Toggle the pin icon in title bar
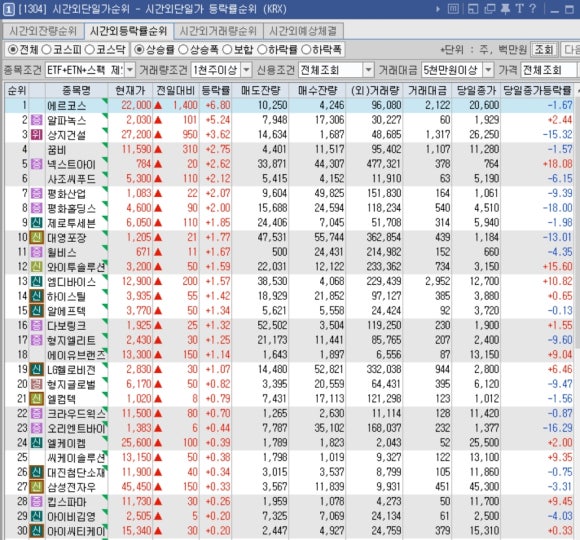Image resolution: width=580 pixels, height=540 pixels. point(505,9)
